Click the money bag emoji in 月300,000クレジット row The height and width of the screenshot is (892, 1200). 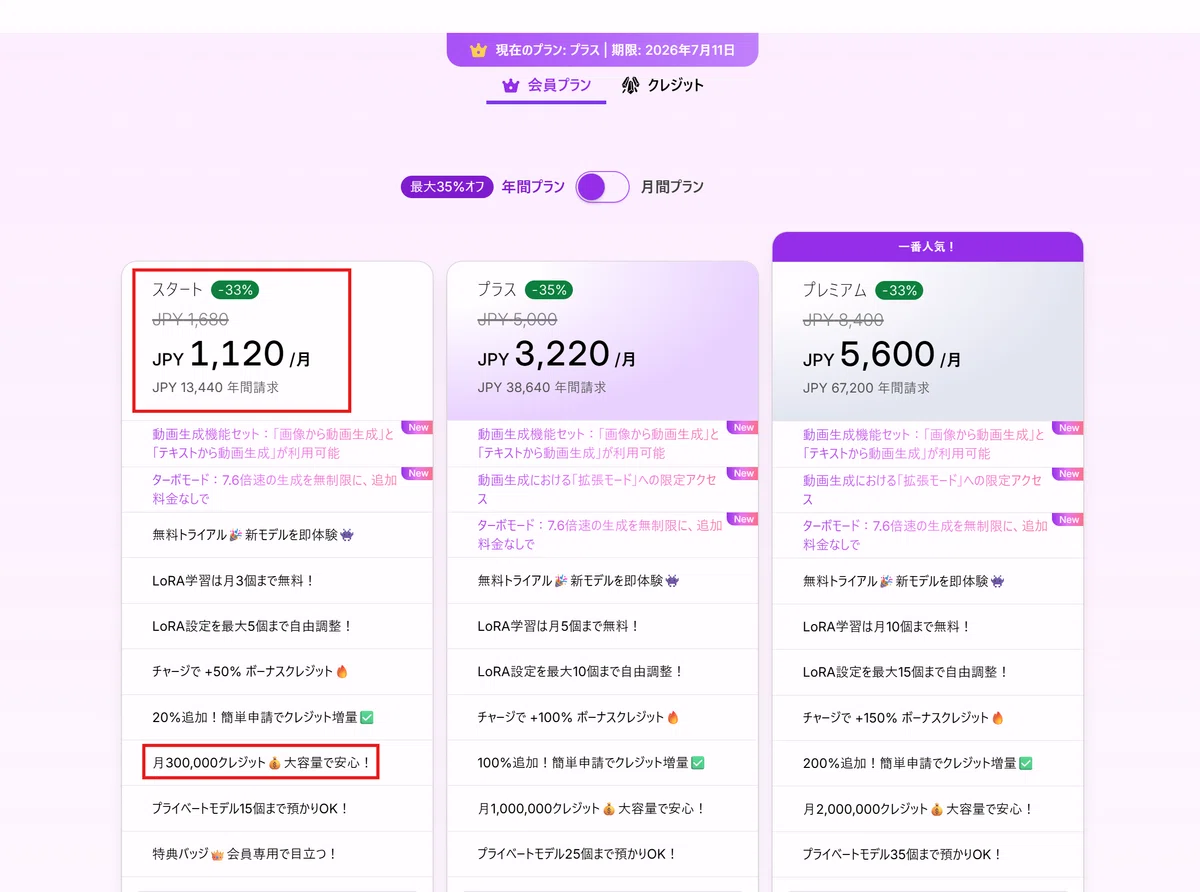point(274,763)
